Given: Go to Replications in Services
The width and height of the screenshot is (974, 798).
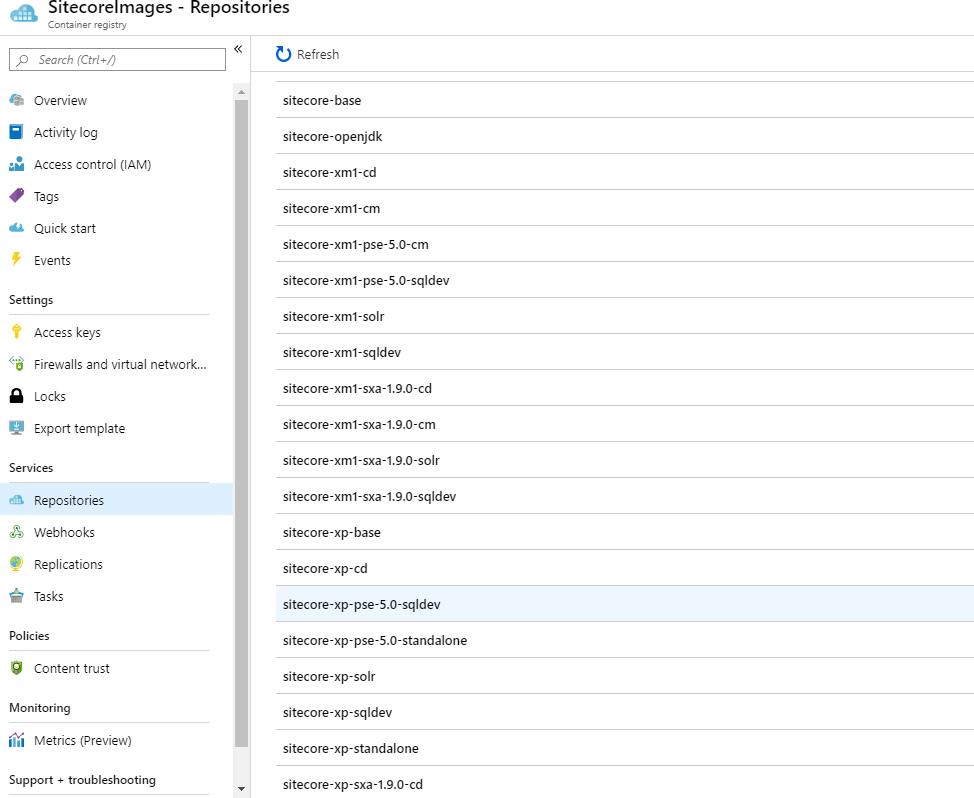Looking at the screenshot, I should [x=68, y=564].
